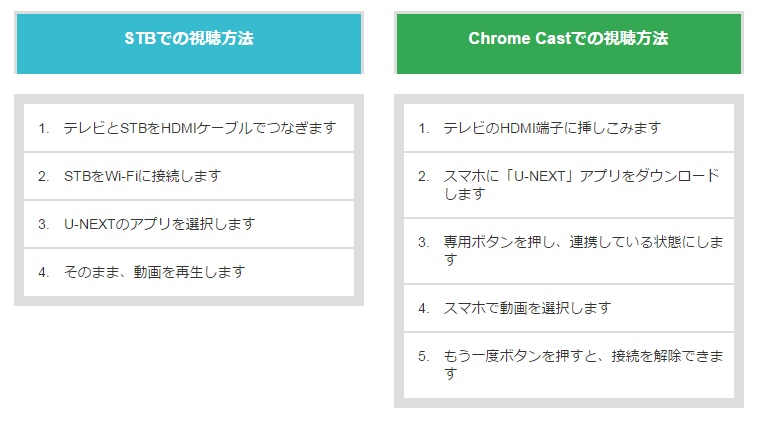Viewport: 759px width, 423px height.
Task: Select step STBをWi-Fiに接続します
Action: pyautogui.click(x=189, y=176)
